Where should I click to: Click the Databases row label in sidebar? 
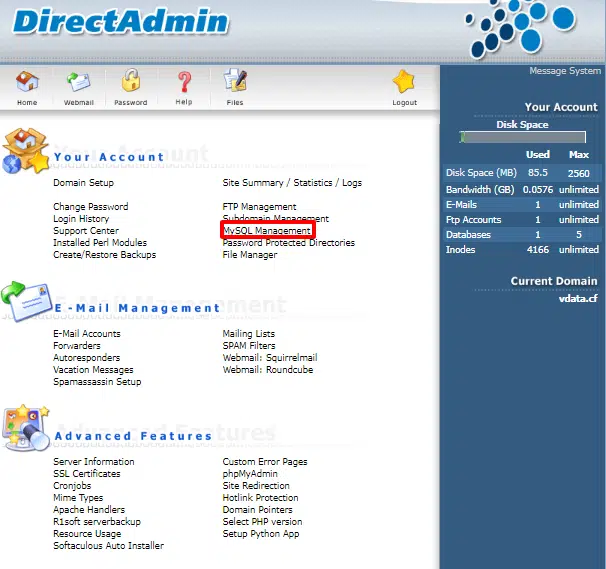point(468,234)
